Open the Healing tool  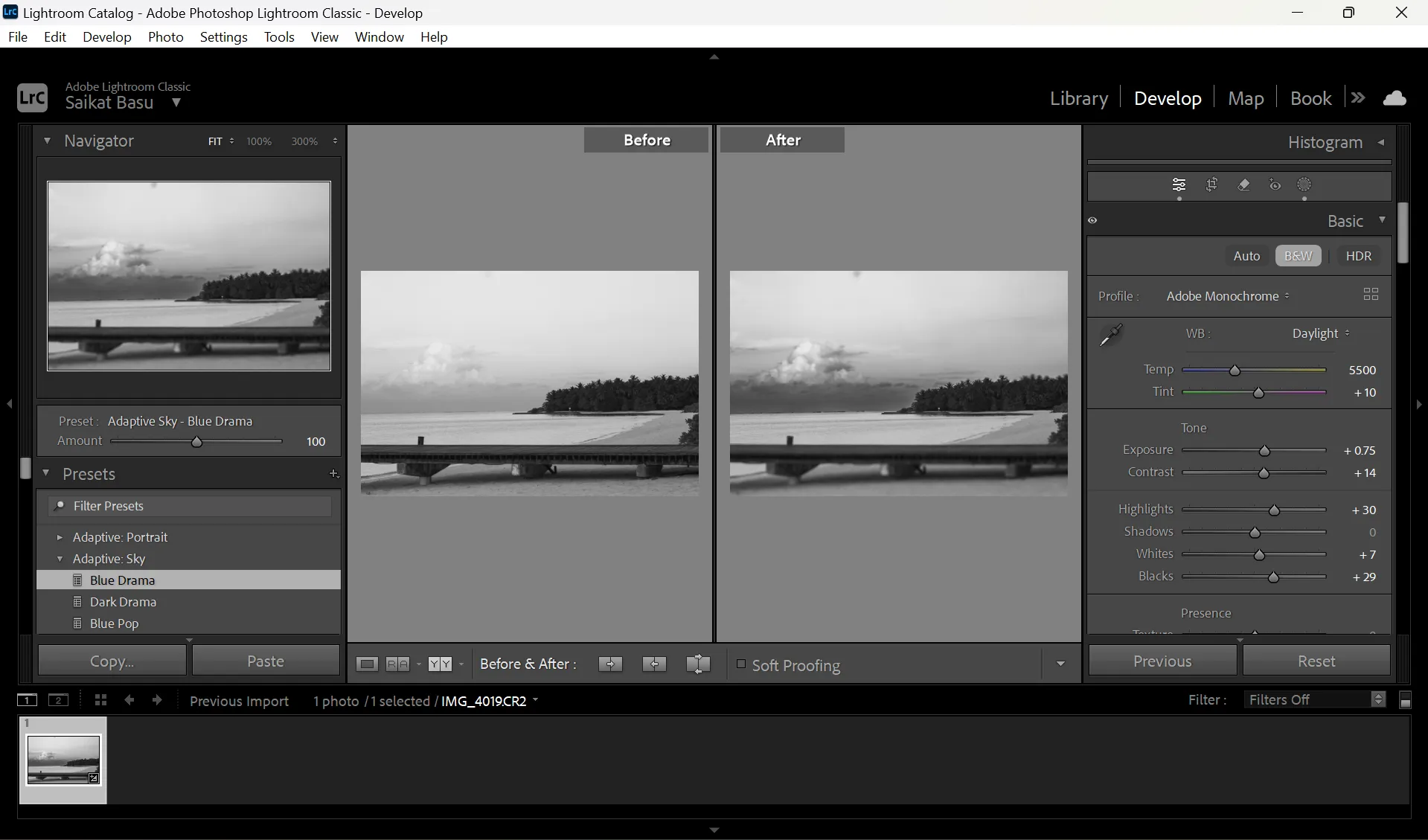pos(1243,185)
